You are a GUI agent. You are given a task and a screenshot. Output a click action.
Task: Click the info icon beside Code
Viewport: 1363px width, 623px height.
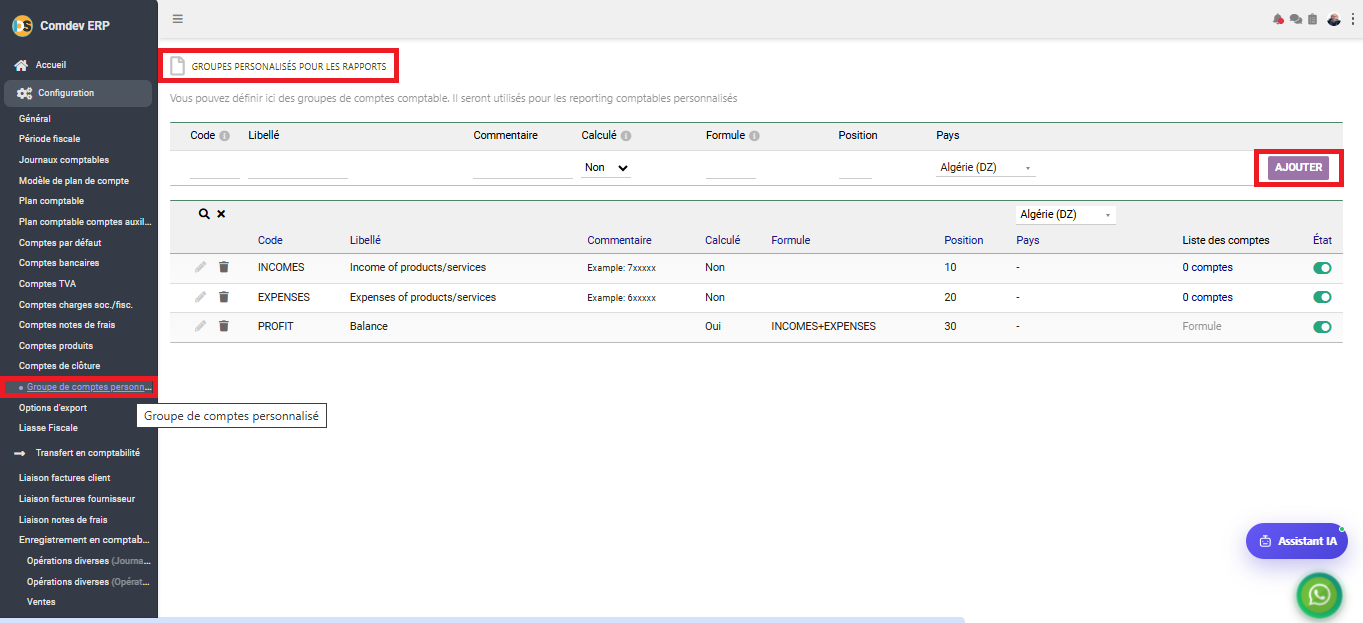click(x=224, y=136)
